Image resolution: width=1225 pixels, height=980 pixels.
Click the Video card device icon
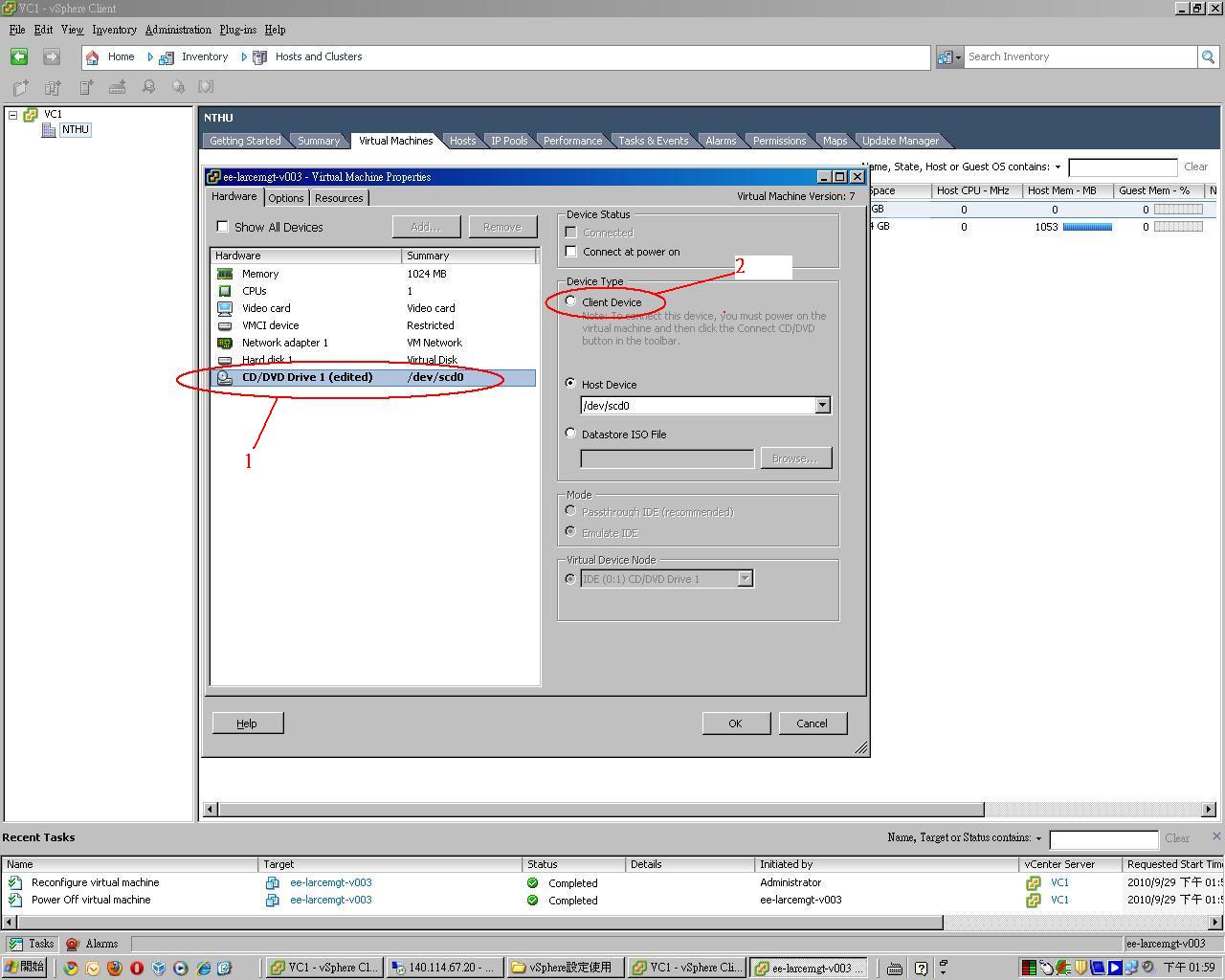tap(225, 308)
